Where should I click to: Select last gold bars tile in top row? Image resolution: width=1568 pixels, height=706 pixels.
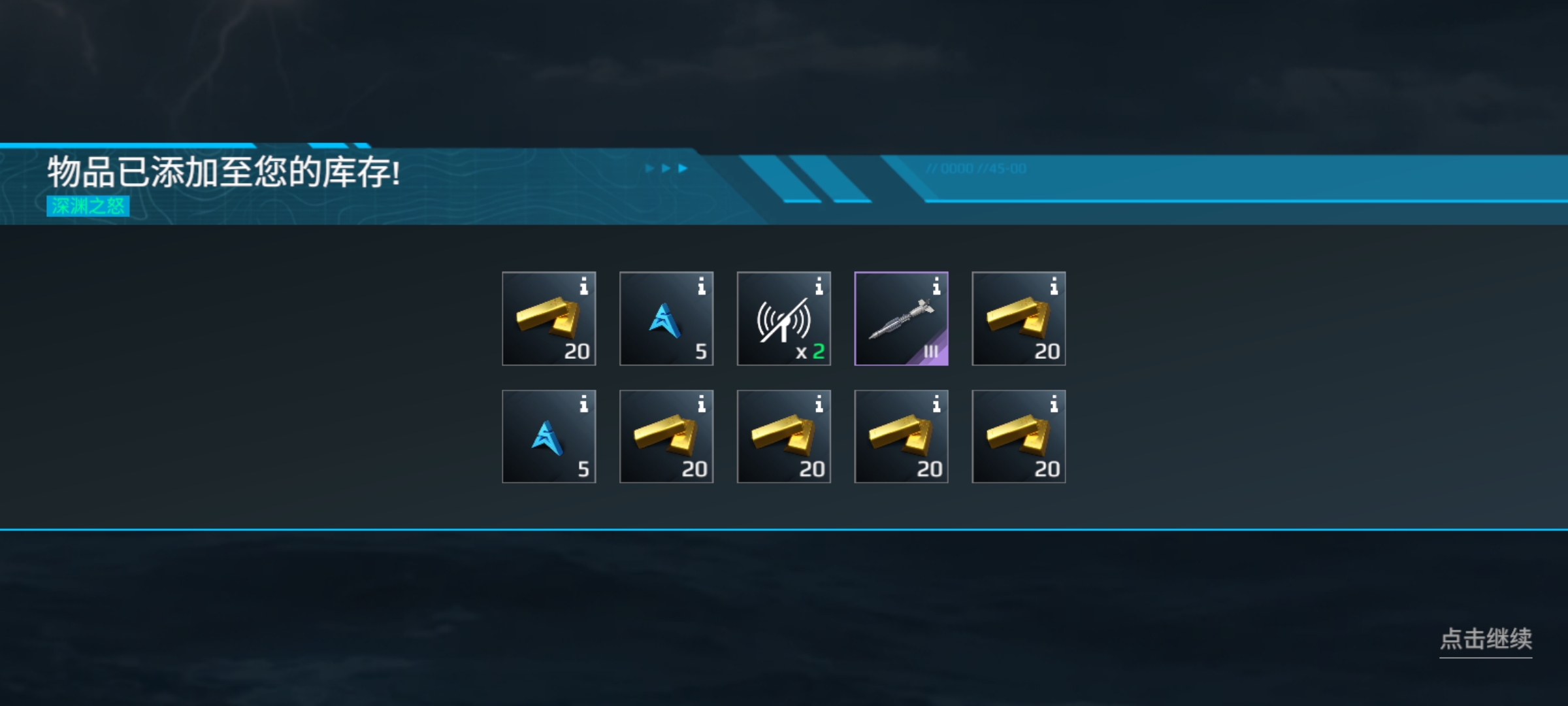pos(1019,318)
